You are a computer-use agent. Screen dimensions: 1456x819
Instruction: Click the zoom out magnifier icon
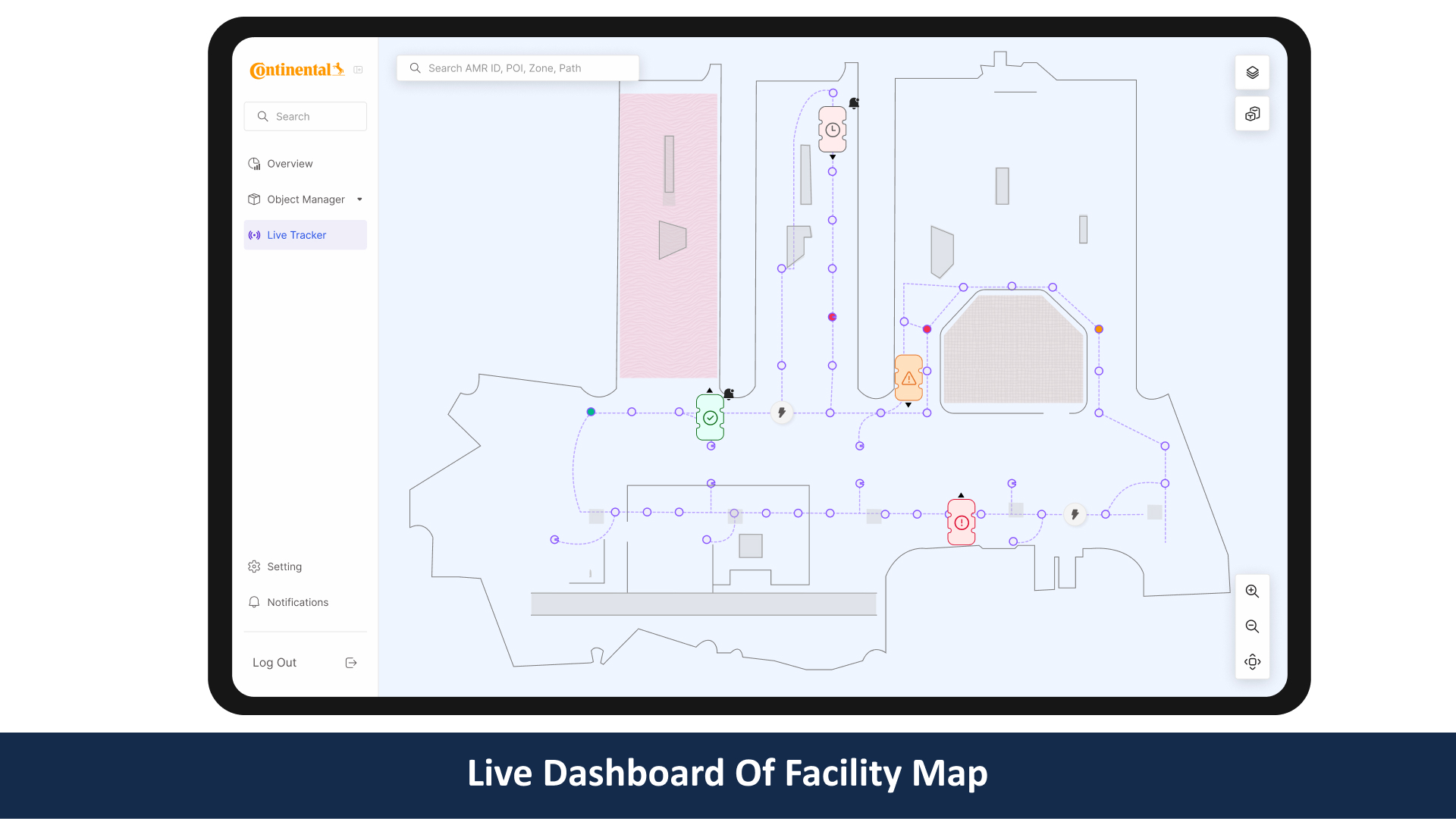click(x=1252, y=626)
